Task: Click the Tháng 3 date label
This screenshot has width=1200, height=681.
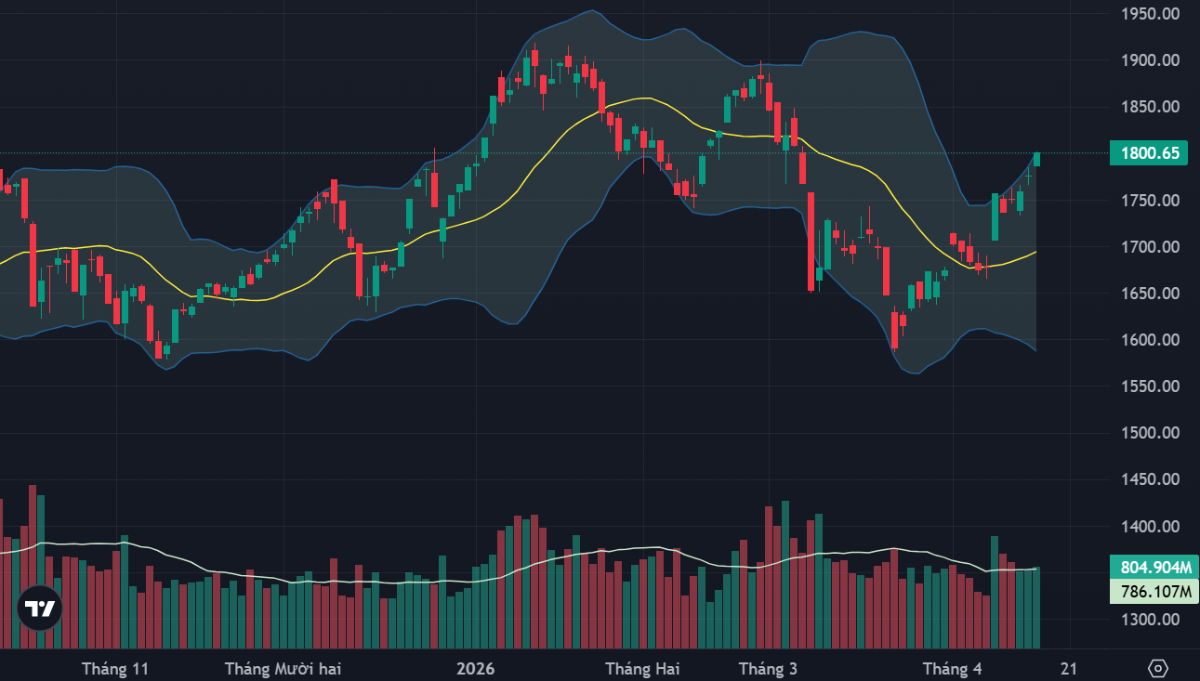Action: pos(768,668)
